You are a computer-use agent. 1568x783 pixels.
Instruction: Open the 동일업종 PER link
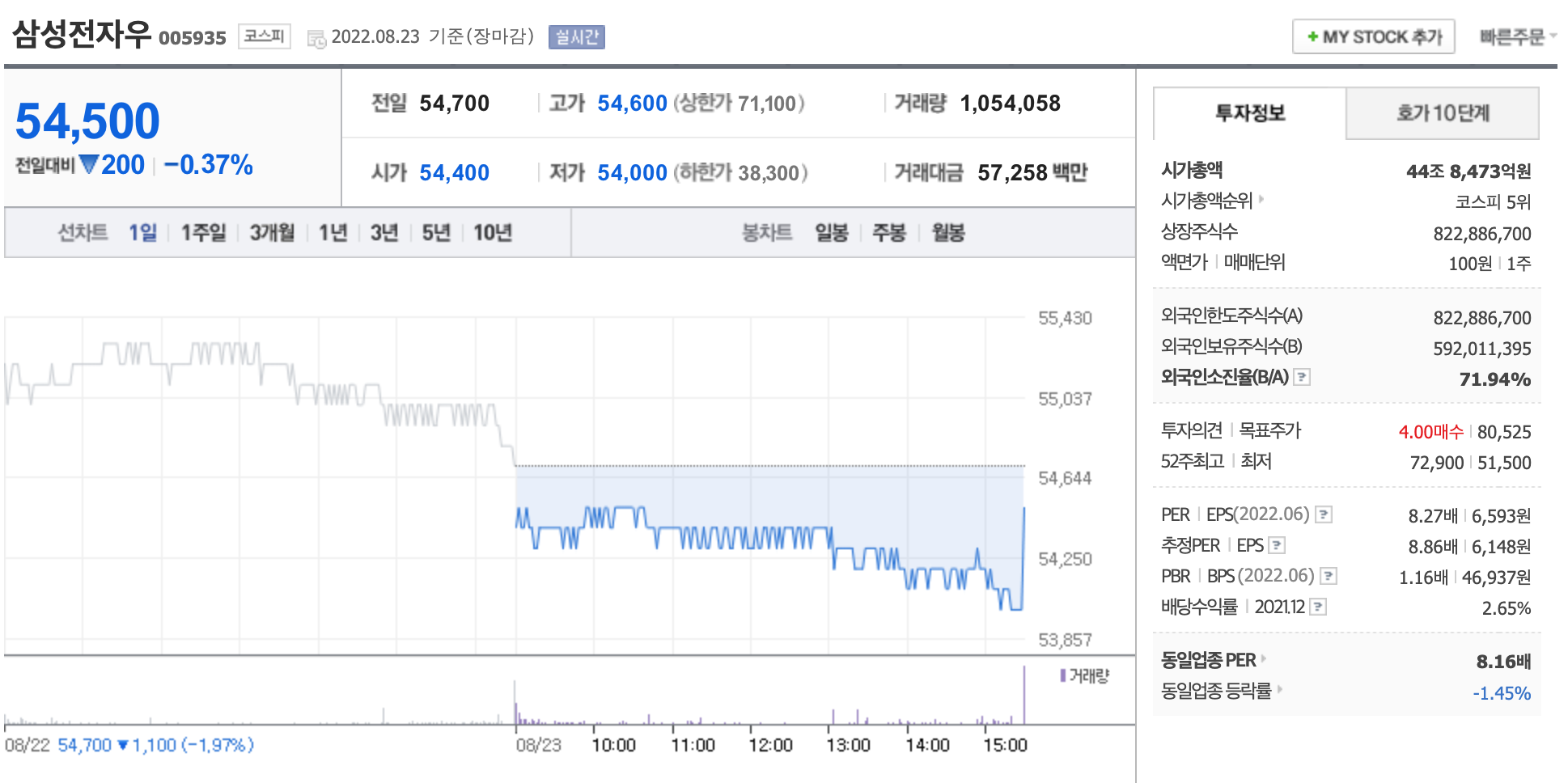tap(1209, 660)
